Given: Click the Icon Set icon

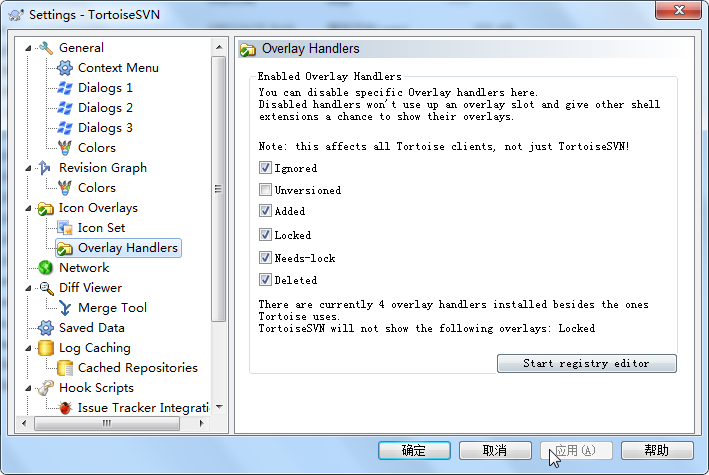Looking at the screenshot, I should pyautogui.click(x=65, y=228).
